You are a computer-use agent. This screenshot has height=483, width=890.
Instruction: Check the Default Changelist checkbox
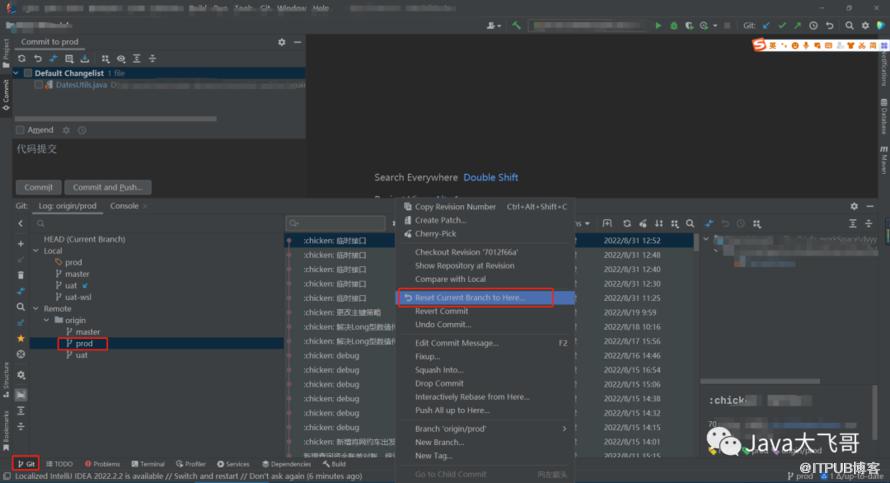pyautogui.click(x=27, y=73)
